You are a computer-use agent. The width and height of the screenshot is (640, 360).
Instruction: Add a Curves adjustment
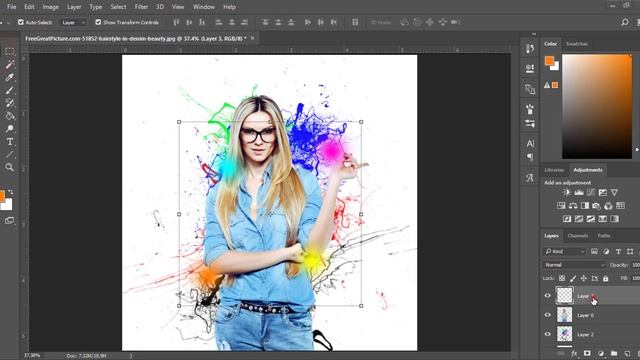click(591, 192)
